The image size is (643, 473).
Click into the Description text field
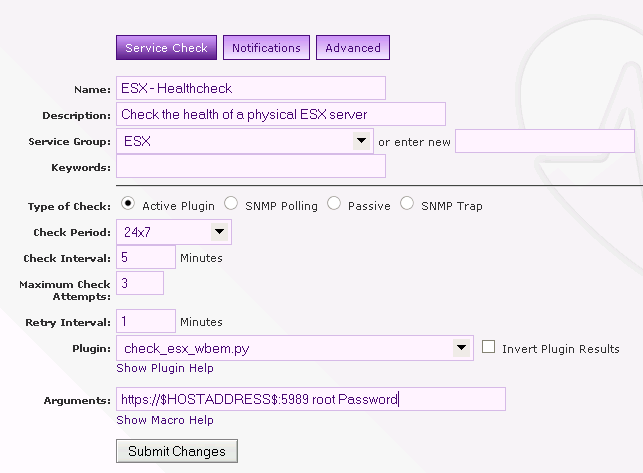(x=280, y=114)
